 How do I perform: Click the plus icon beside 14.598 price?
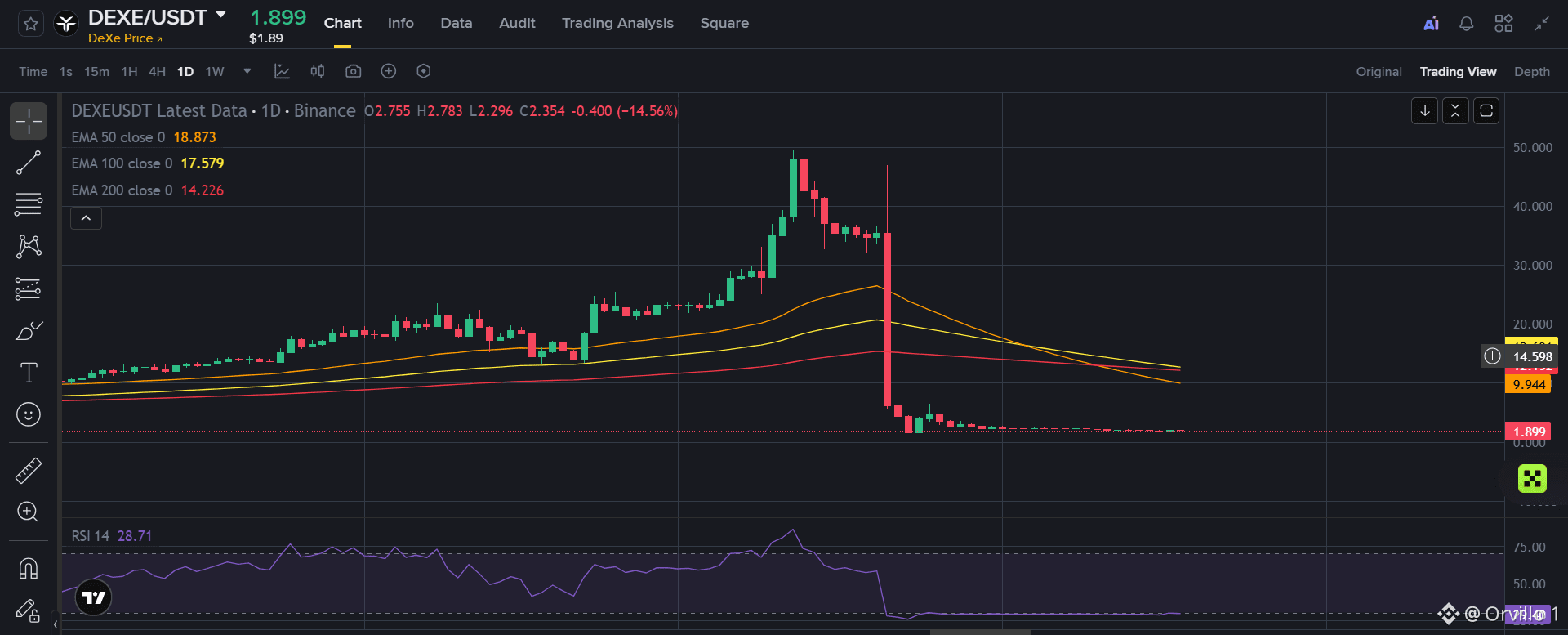pos(1492,356)
